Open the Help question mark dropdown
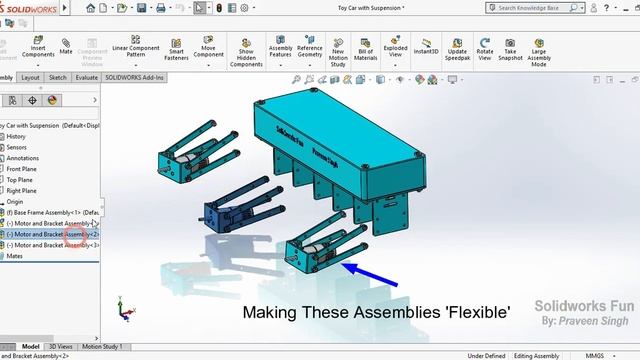This screenshot has height=360, width=640. 616,8
